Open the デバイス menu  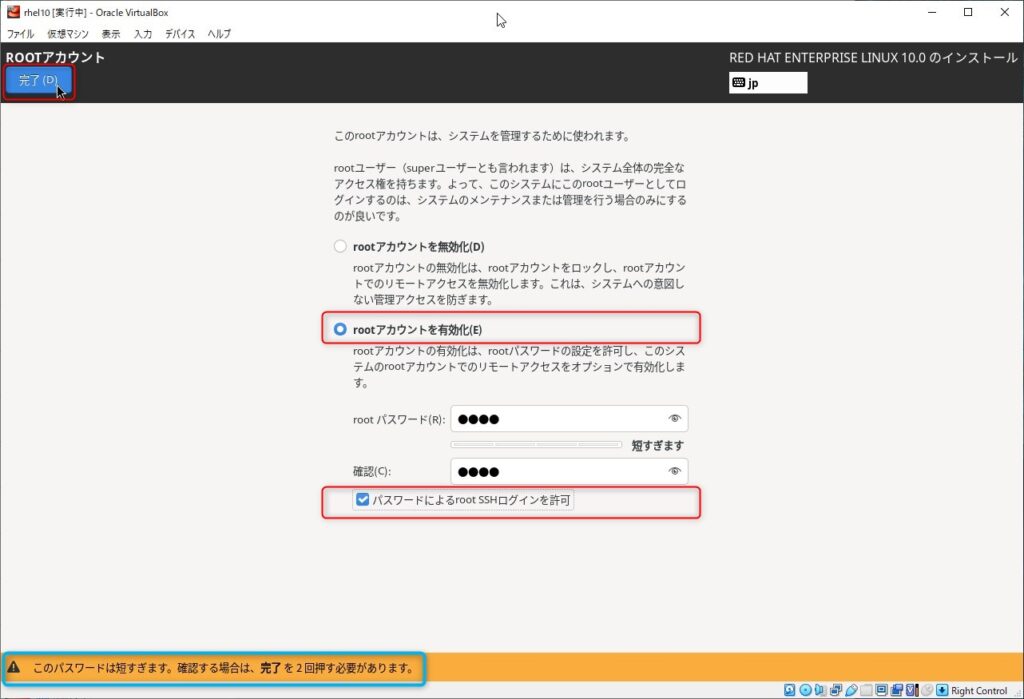[x=180, y=34]
